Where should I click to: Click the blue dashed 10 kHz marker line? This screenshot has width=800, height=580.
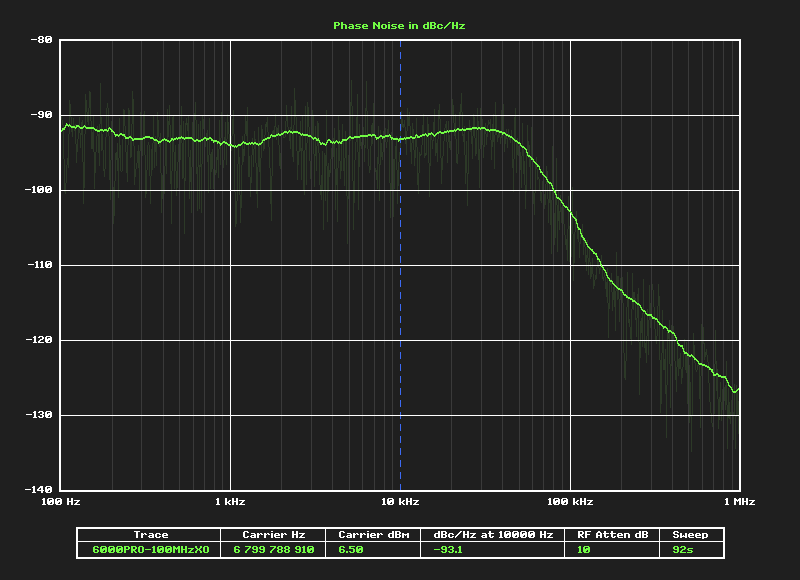click(x=401, y=265)
